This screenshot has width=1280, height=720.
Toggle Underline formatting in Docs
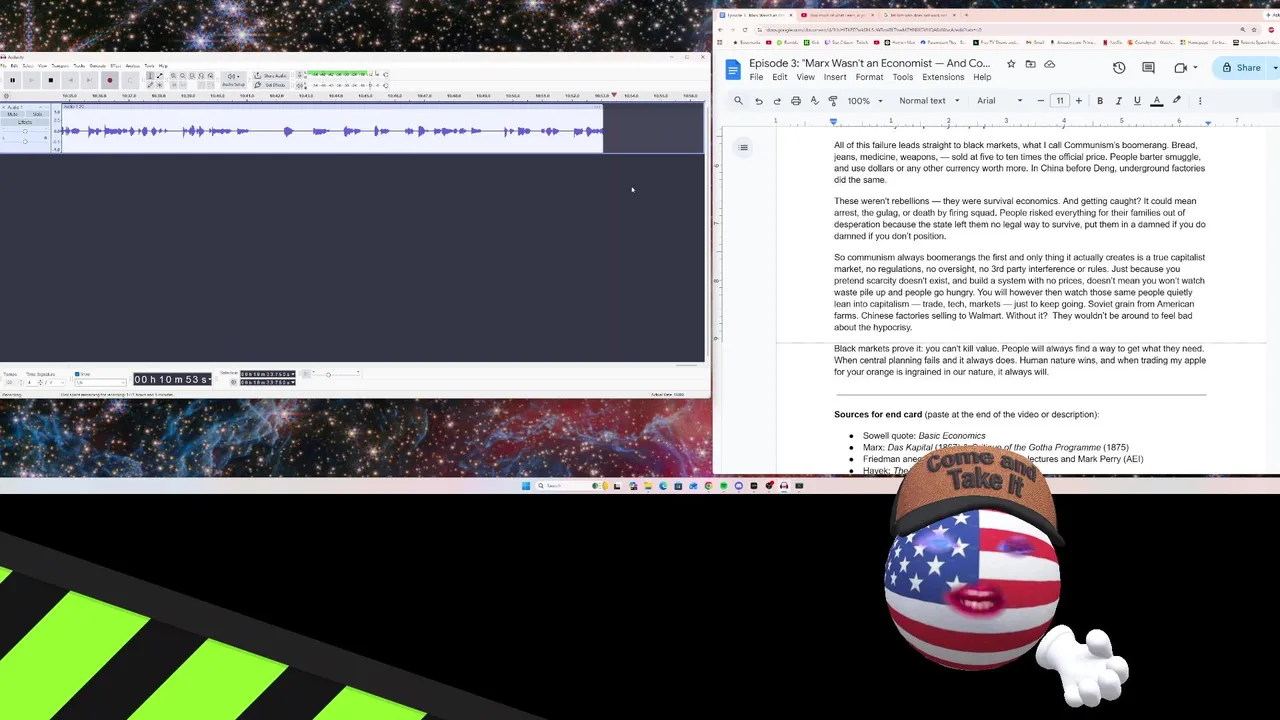[1137, 101]
